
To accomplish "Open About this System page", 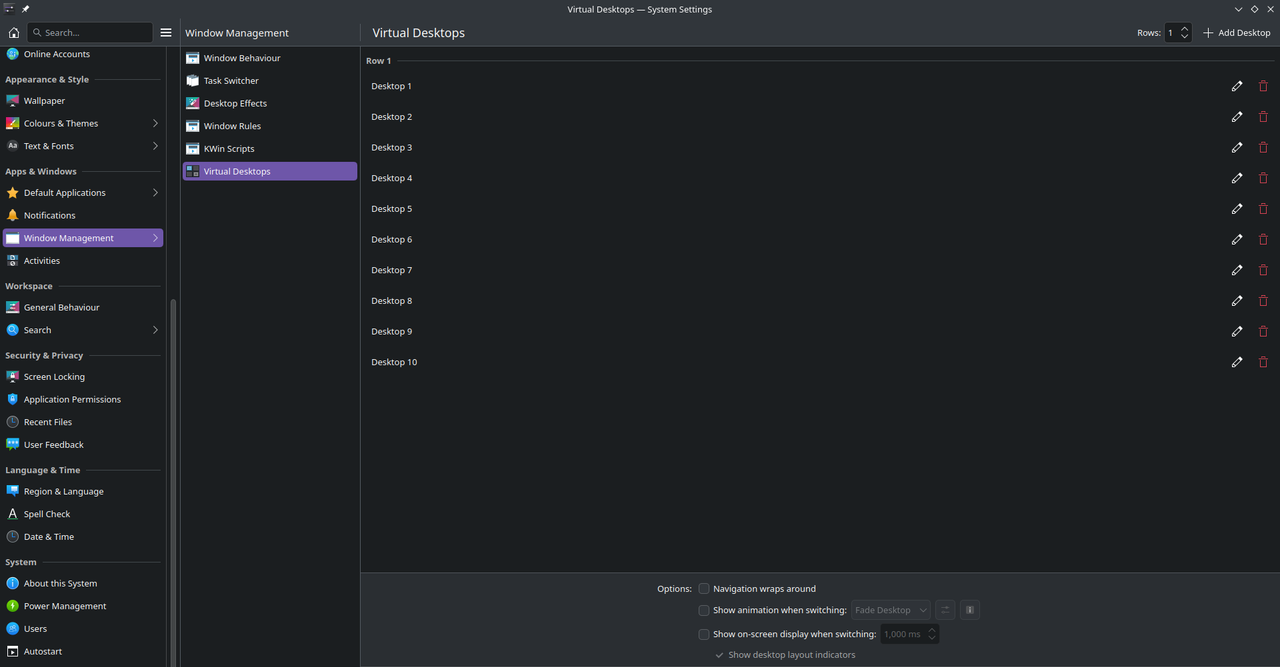I will pos(83,583).
